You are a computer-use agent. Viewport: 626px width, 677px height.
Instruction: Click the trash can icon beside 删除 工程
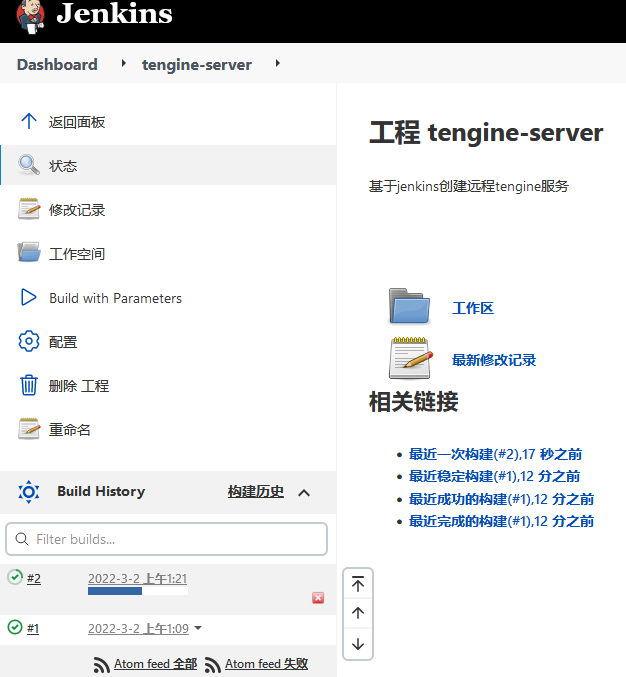click(29, 385)
